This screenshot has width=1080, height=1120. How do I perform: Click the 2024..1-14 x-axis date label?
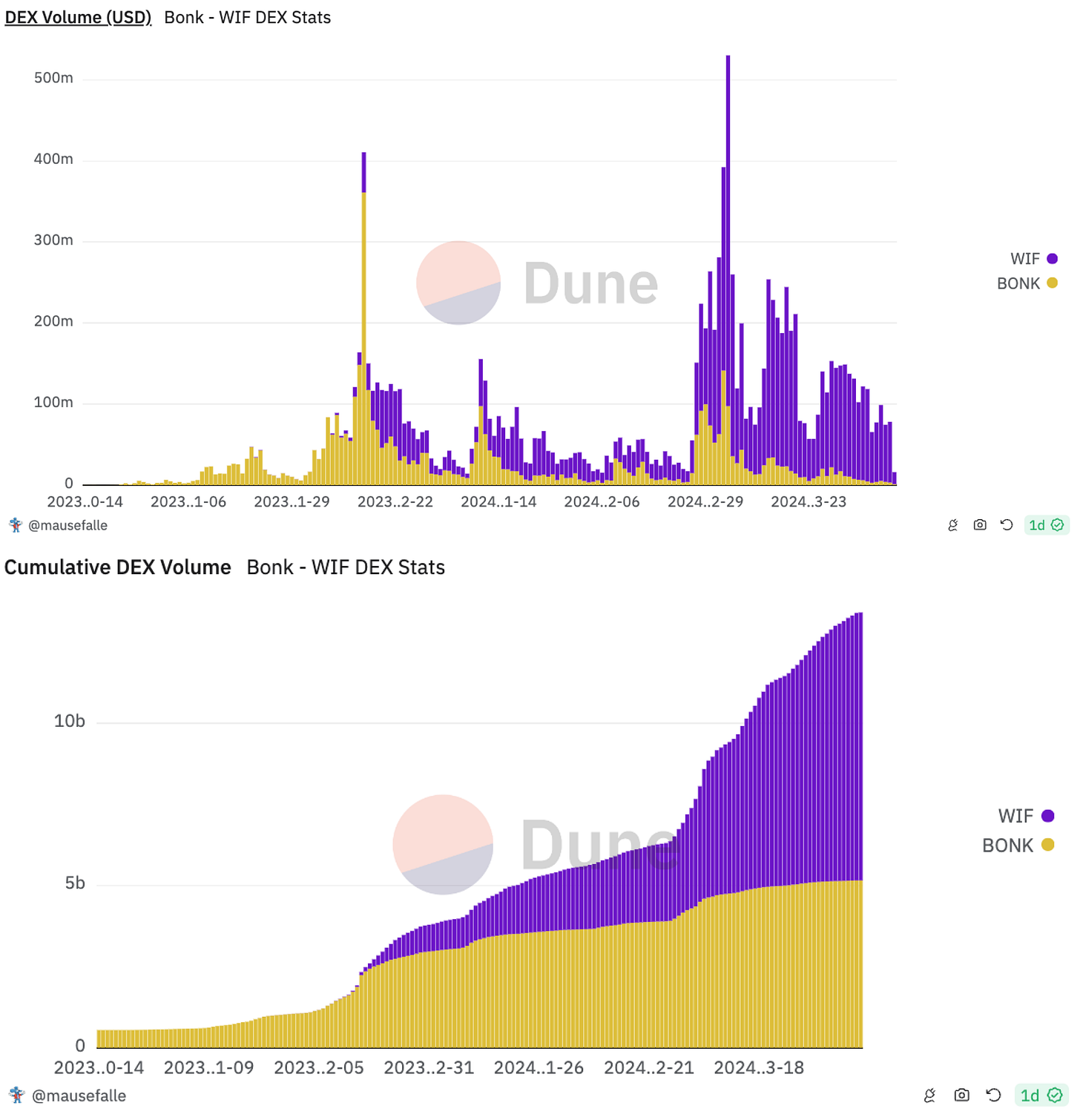(498, 502)
